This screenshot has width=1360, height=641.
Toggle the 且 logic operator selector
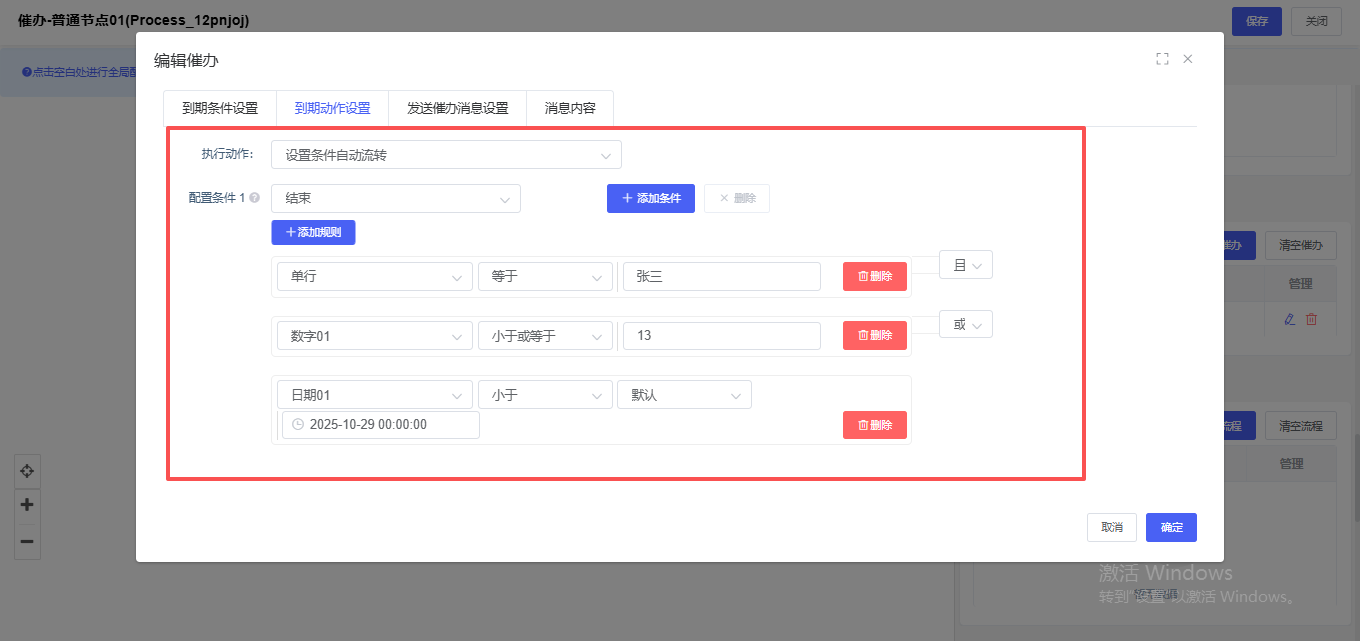[966, 265]
